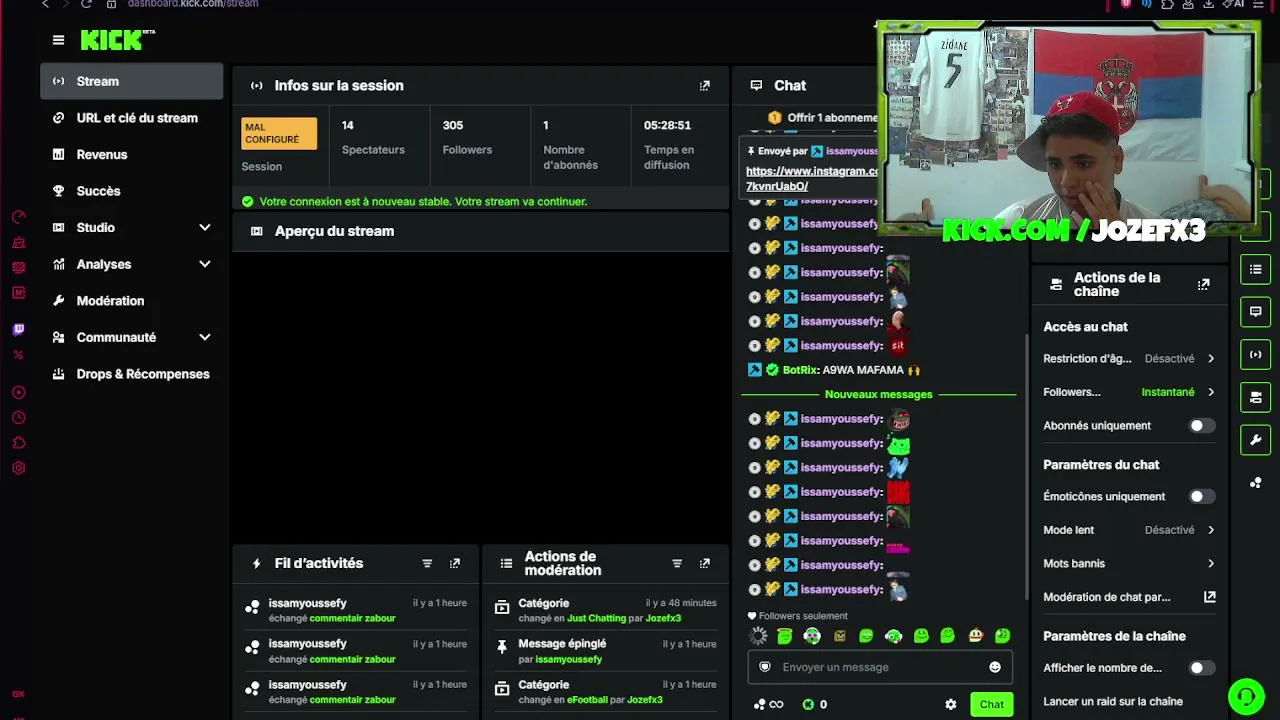1280x720 pixels.
Task: Click the Offrir 1 abonnement banner in chat
Action: click(823, 118)
